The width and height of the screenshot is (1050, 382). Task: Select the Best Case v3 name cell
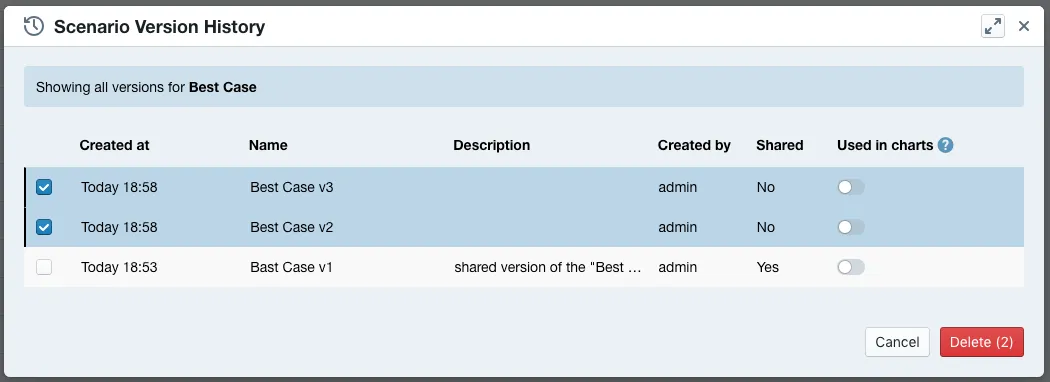pyautogui.click(x=292, y=187)
